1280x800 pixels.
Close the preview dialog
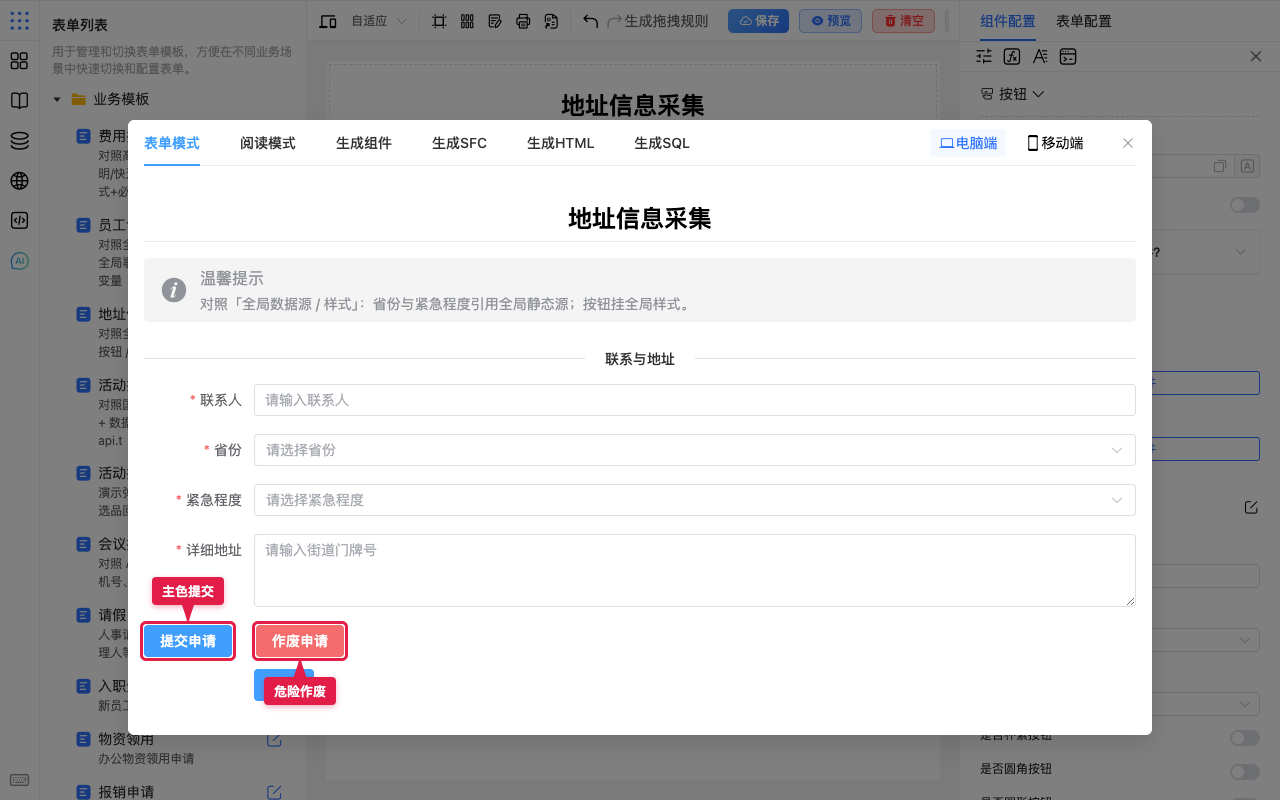[1128, 143]
